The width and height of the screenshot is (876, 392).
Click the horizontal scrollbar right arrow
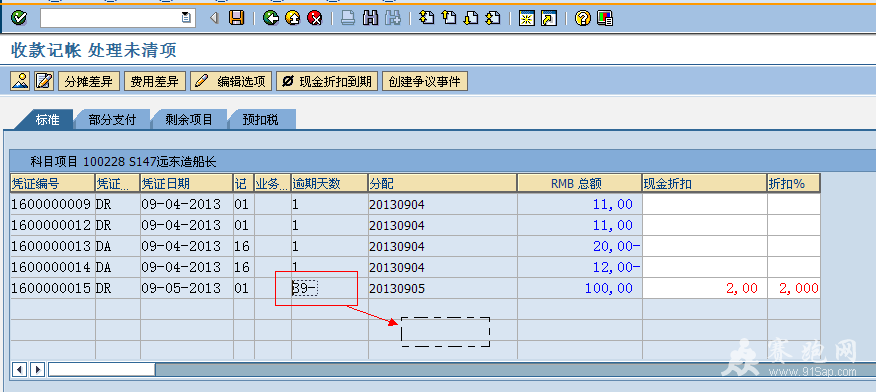37,369
